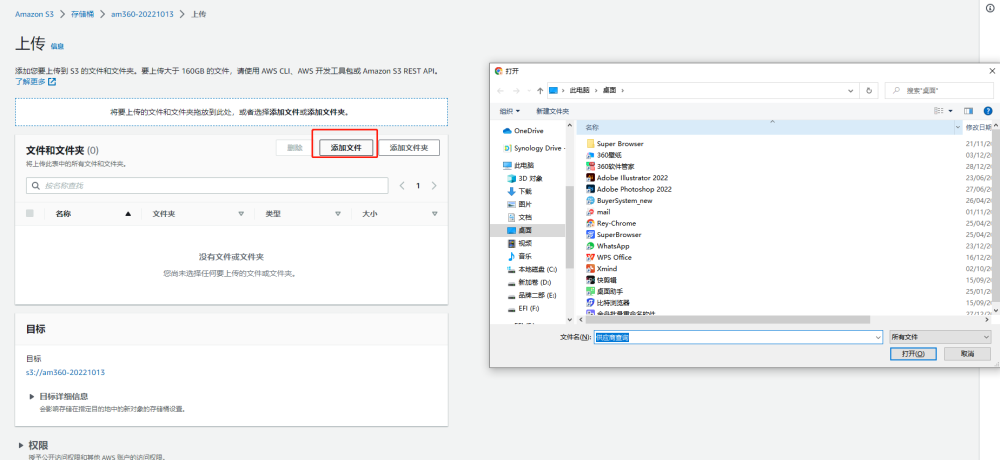Click the 添加文件夹 button
The width and height of the screenshot is (1000, 460).
(x=409, y=147)
